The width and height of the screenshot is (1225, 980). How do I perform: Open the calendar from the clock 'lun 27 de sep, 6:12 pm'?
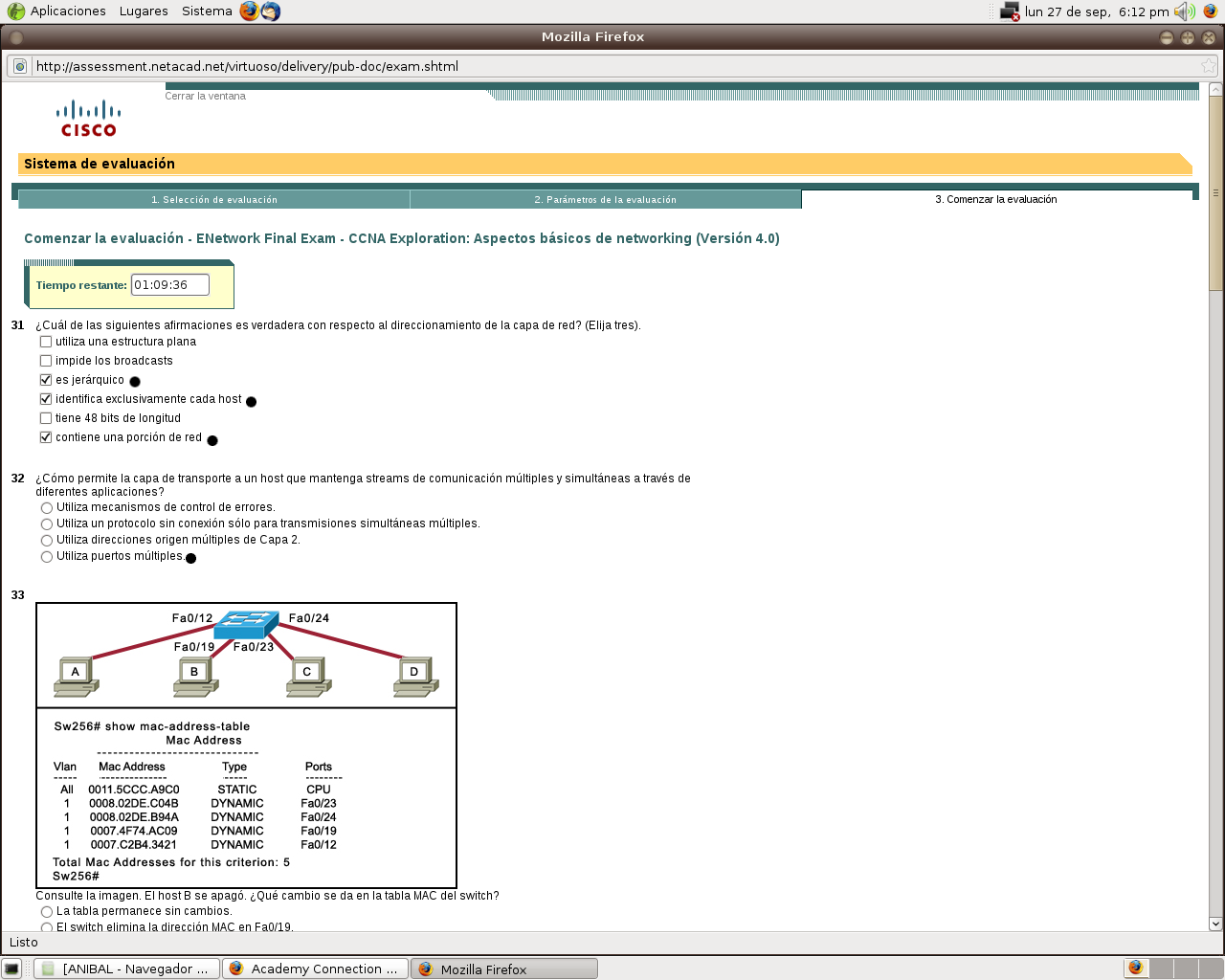1097,11
